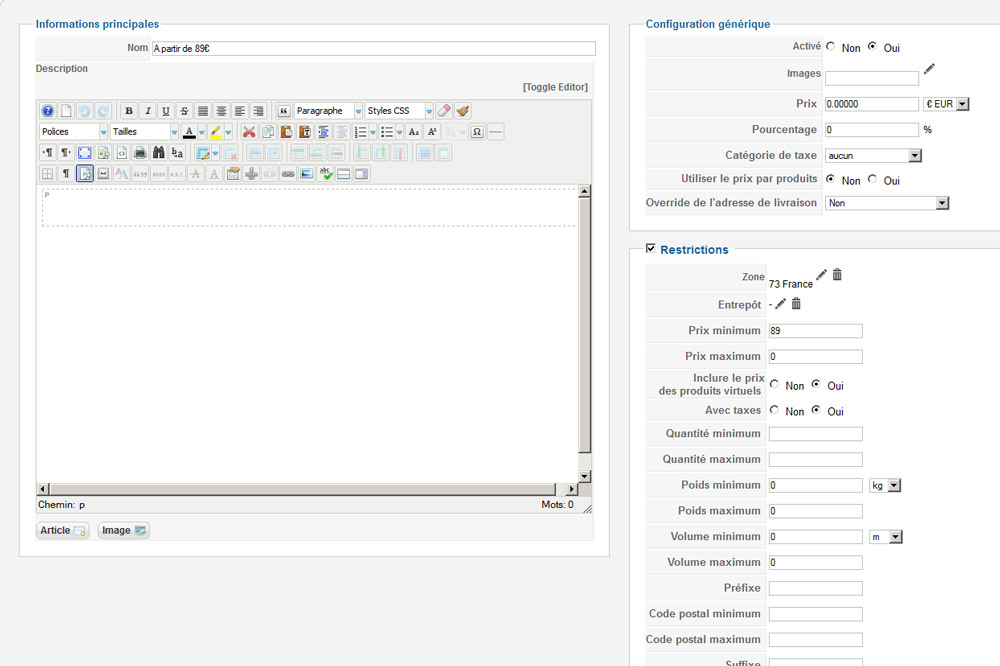Click the Pourcentage input field
1000x666 pixels.
(872, 130)
